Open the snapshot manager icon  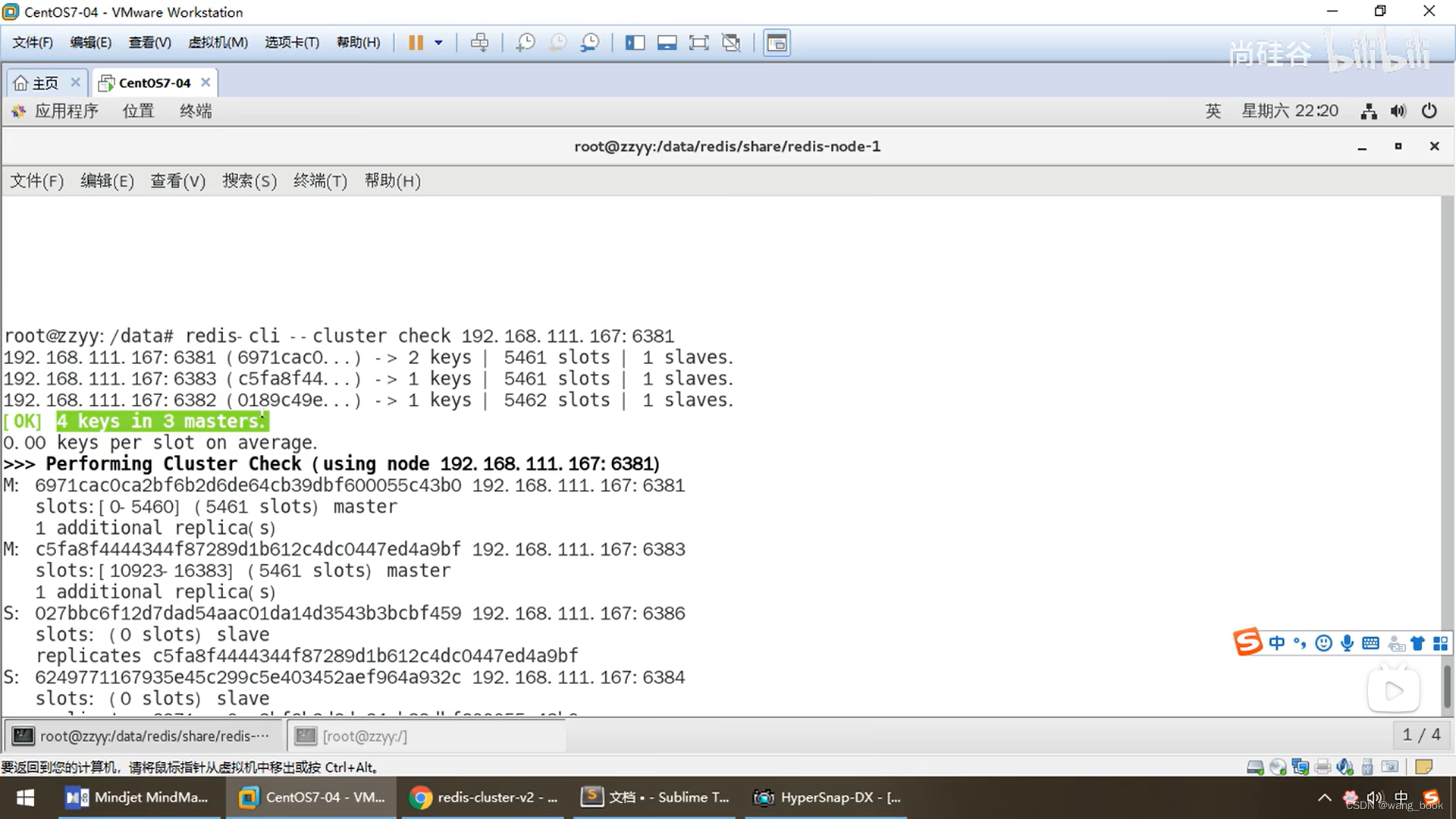[590, 42]
